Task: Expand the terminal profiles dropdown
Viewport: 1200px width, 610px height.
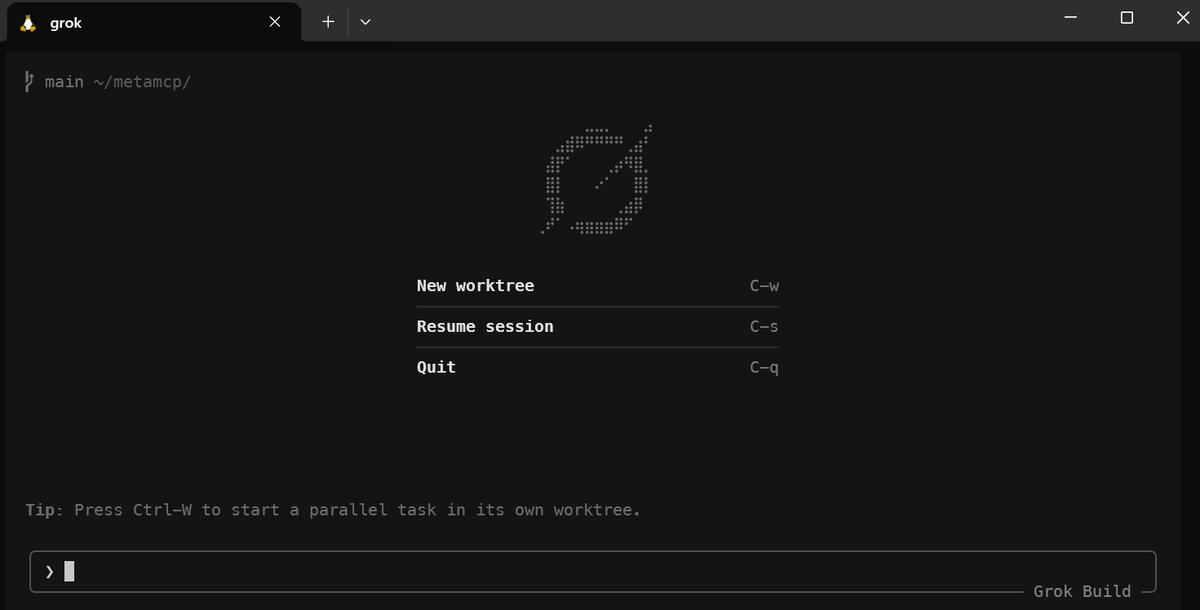Action: 365,22
